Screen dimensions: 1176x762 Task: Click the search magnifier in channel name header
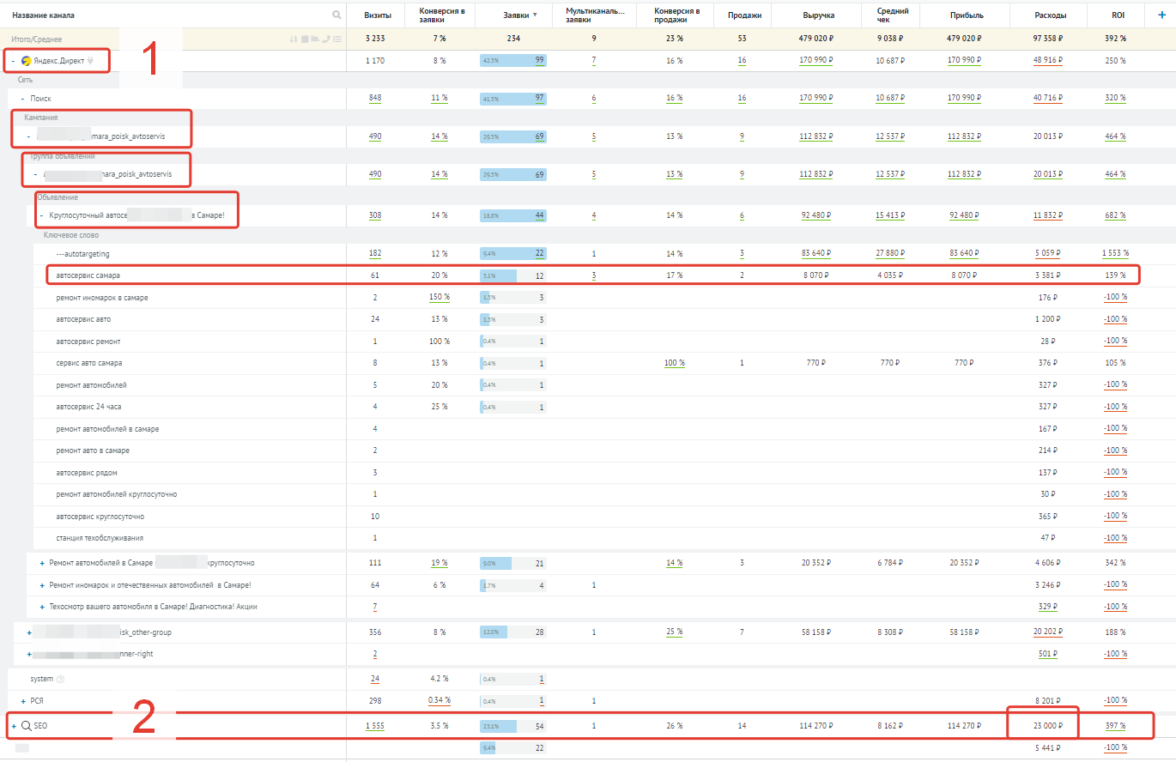point(336,15)
